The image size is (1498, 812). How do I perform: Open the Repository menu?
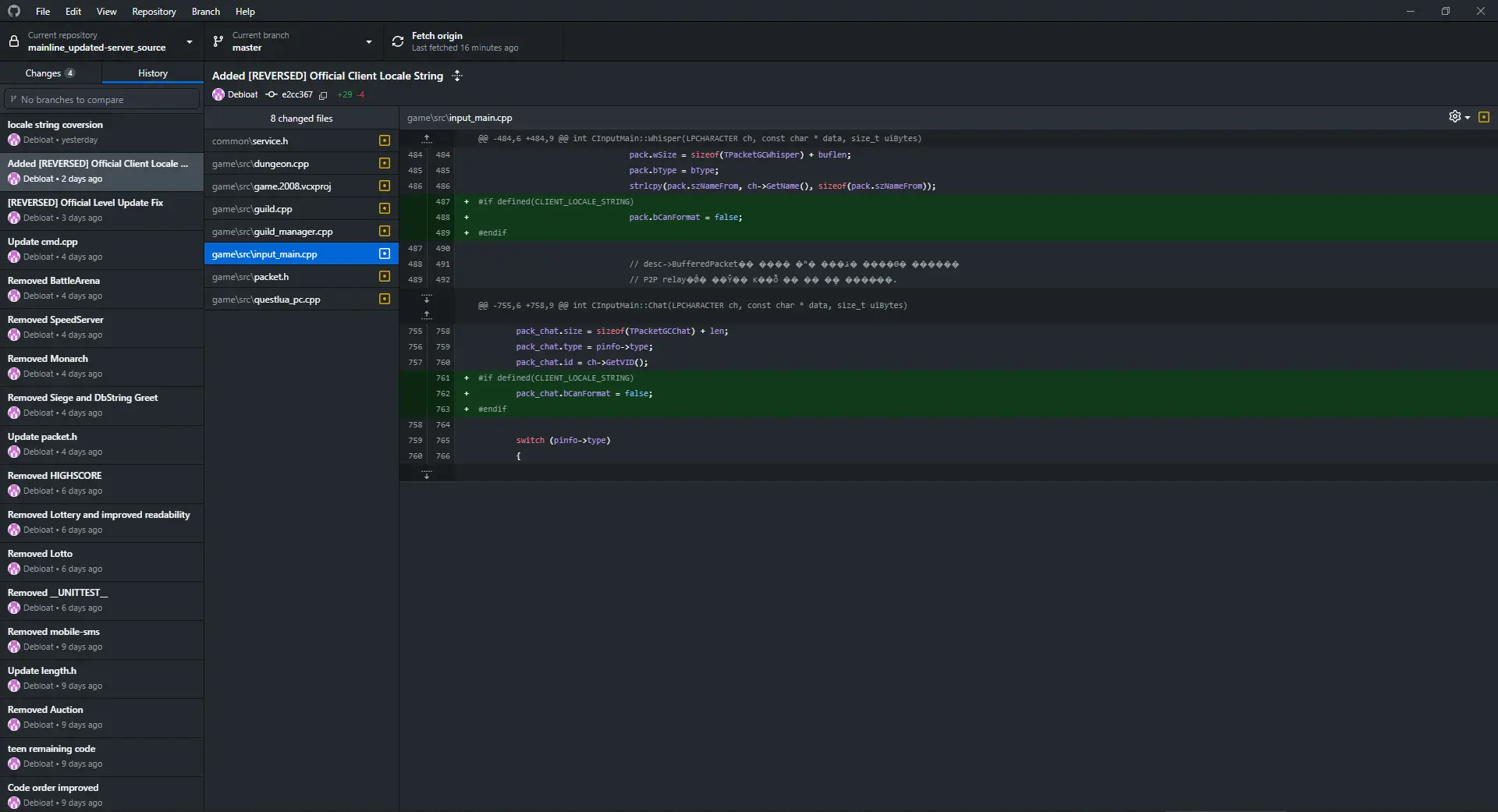[x=154, y=11]
